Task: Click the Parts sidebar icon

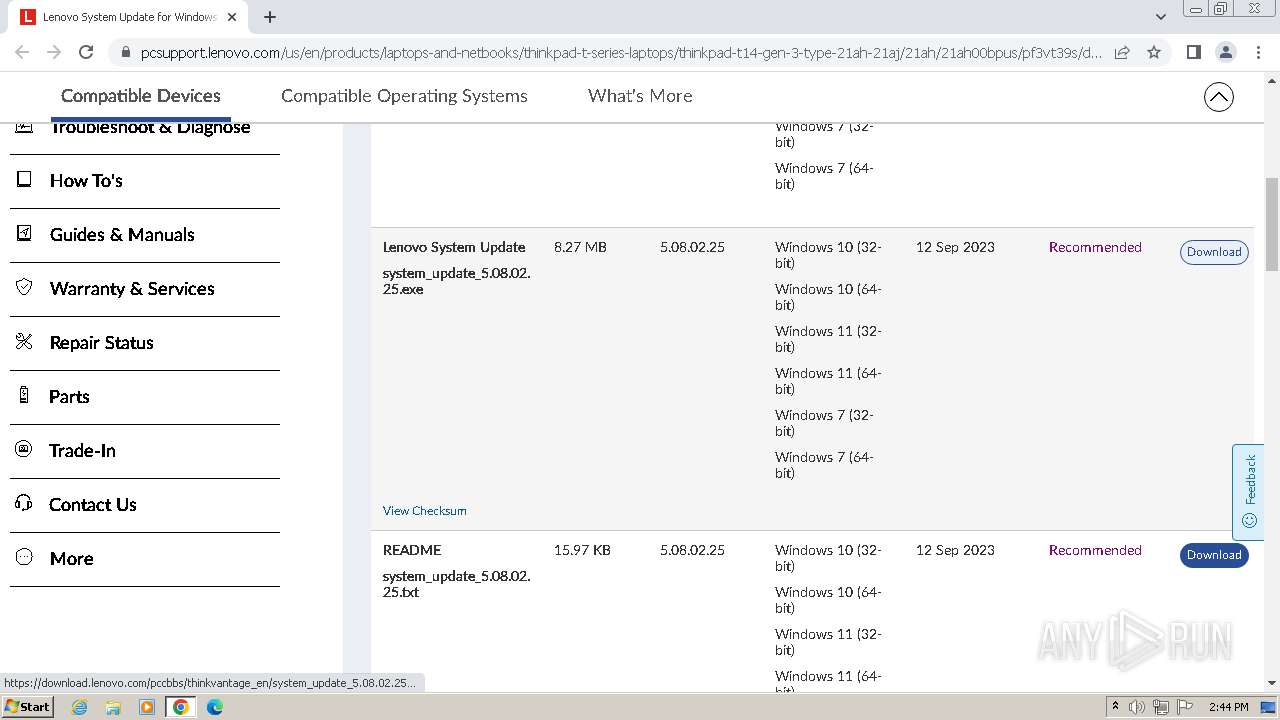Action: [x=24, y=396]
